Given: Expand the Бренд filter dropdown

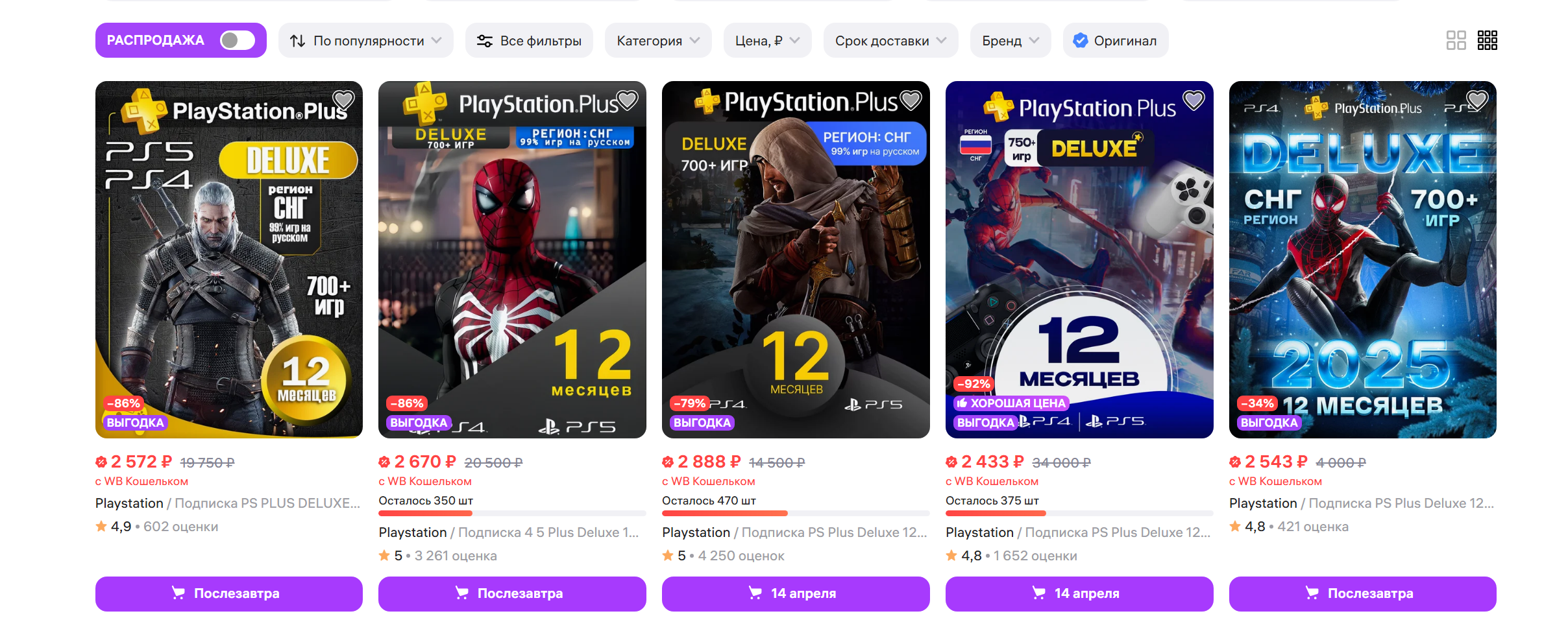Looking at the screenshot, I should [x=1010, y=41].
